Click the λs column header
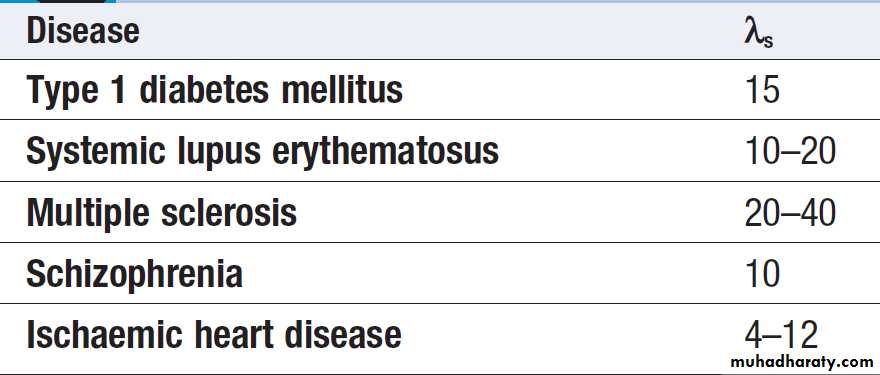The image size is (880, 375). [x=759, y=33]
